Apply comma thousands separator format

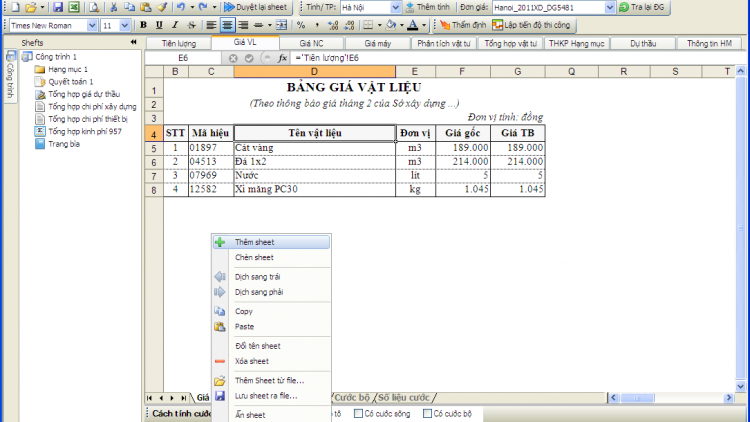pyautogui.click(x=317, y=25)
